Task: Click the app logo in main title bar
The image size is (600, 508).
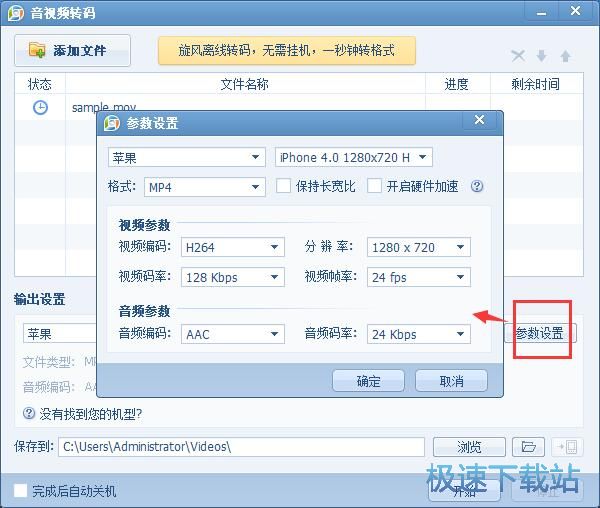Action: (16, 13)
